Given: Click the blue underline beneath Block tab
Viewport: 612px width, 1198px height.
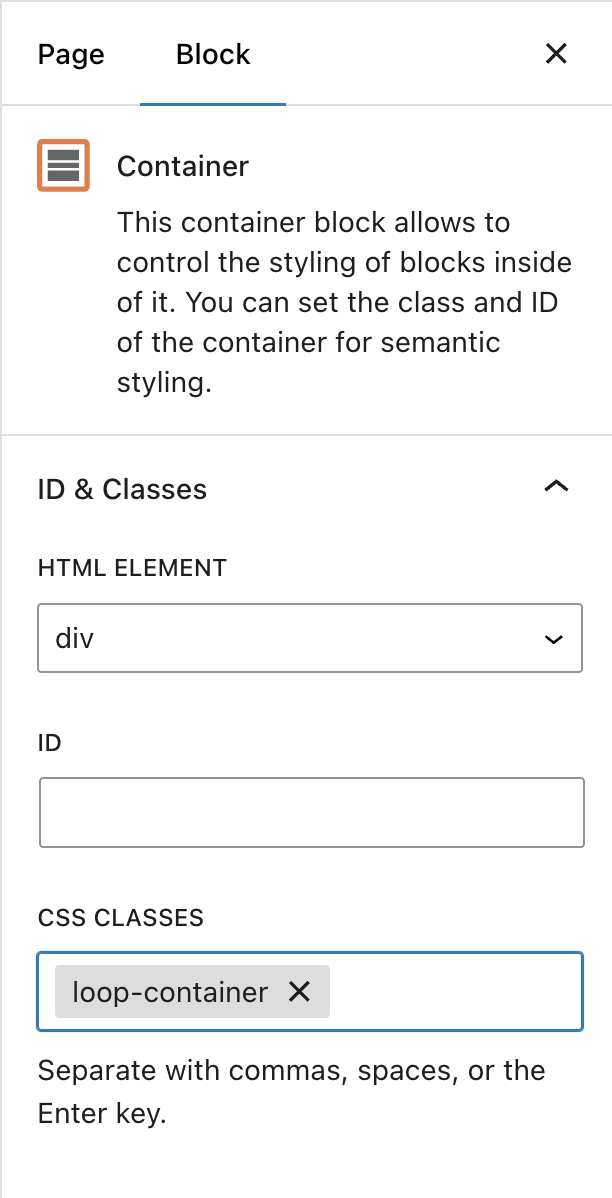Looking at the screenshot, I should point(213,104).
